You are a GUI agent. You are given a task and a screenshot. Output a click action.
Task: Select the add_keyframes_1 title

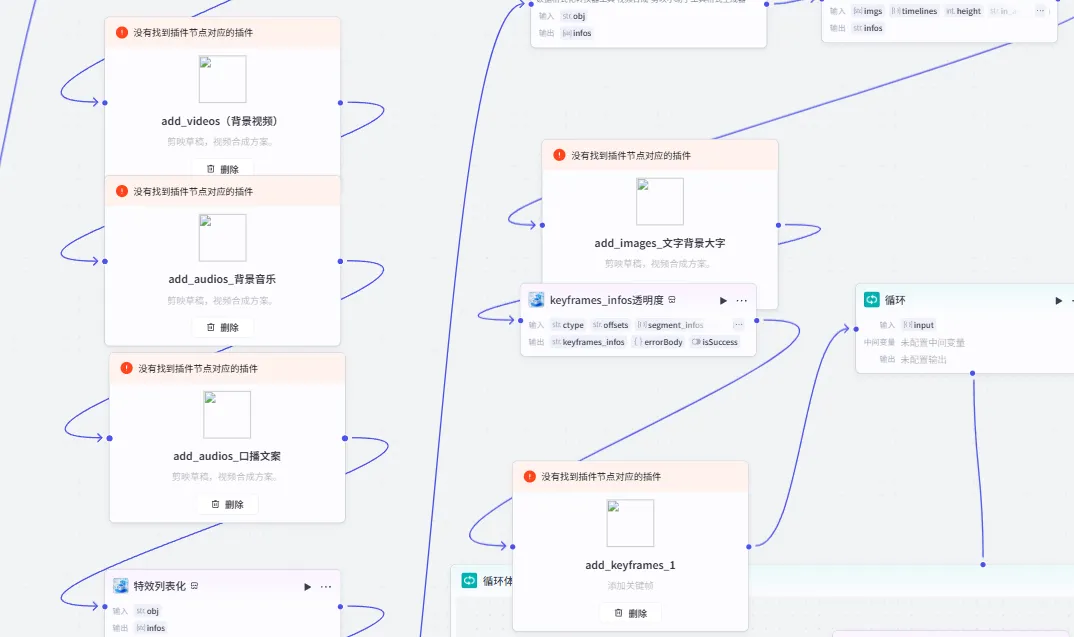[x=630, y=565]
